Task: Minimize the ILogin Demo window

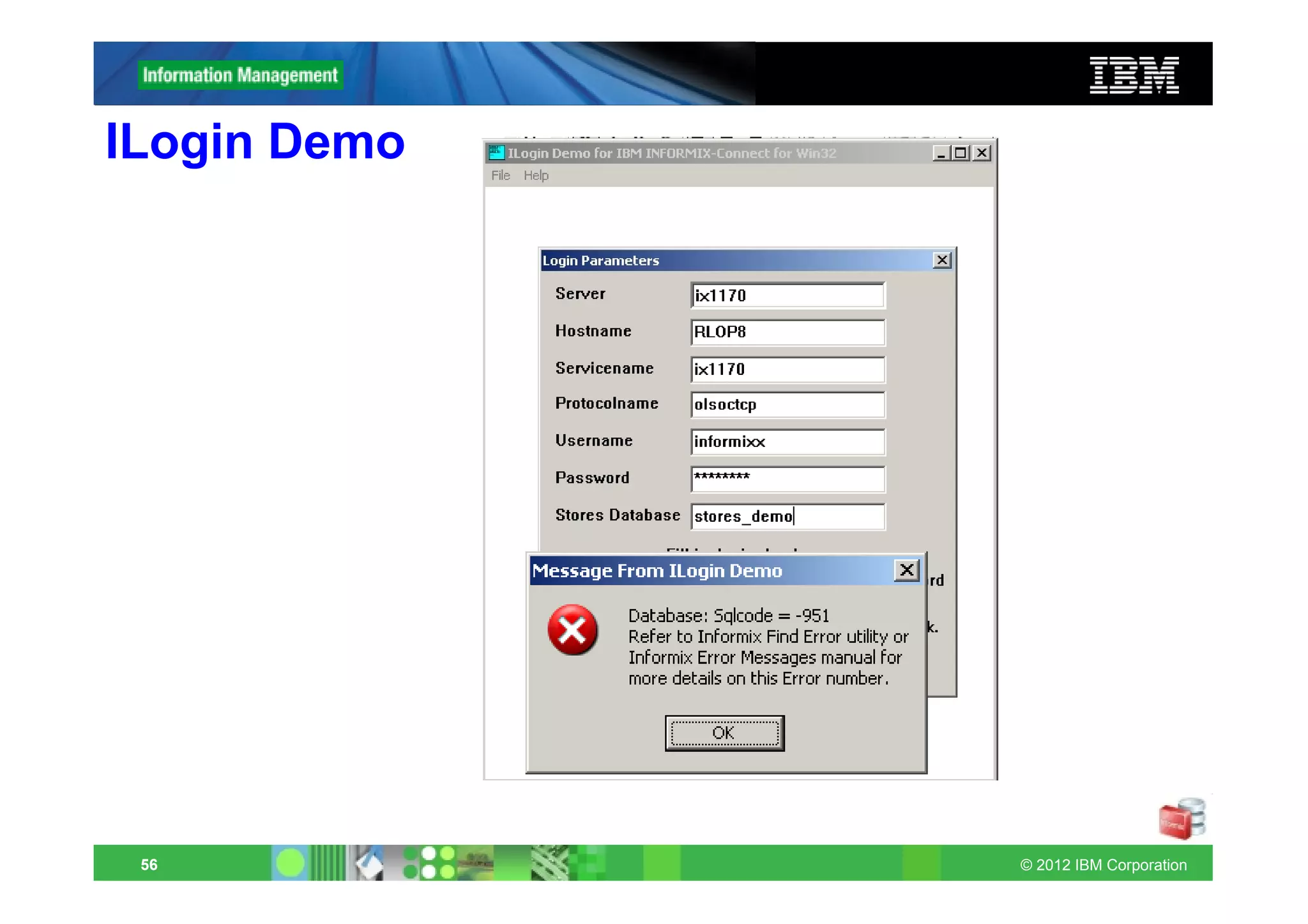Action: [941, 153]
